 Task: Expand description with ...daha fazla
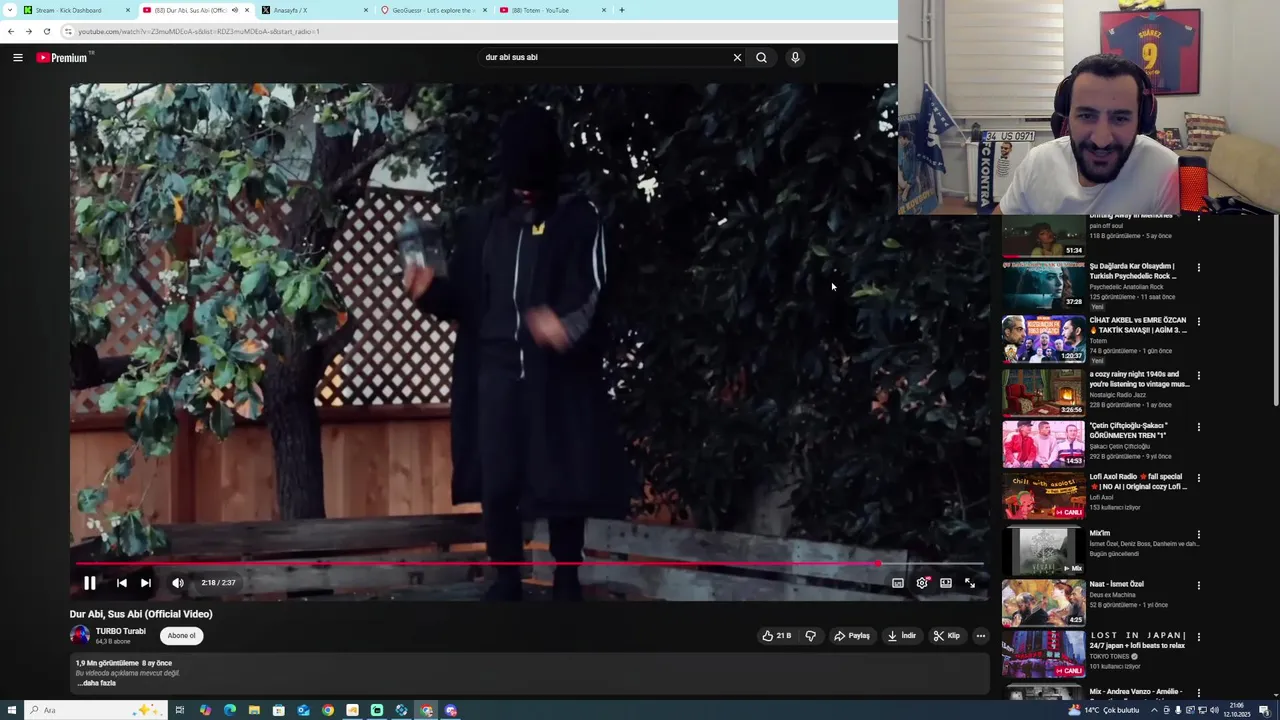(x=96, y=683)
